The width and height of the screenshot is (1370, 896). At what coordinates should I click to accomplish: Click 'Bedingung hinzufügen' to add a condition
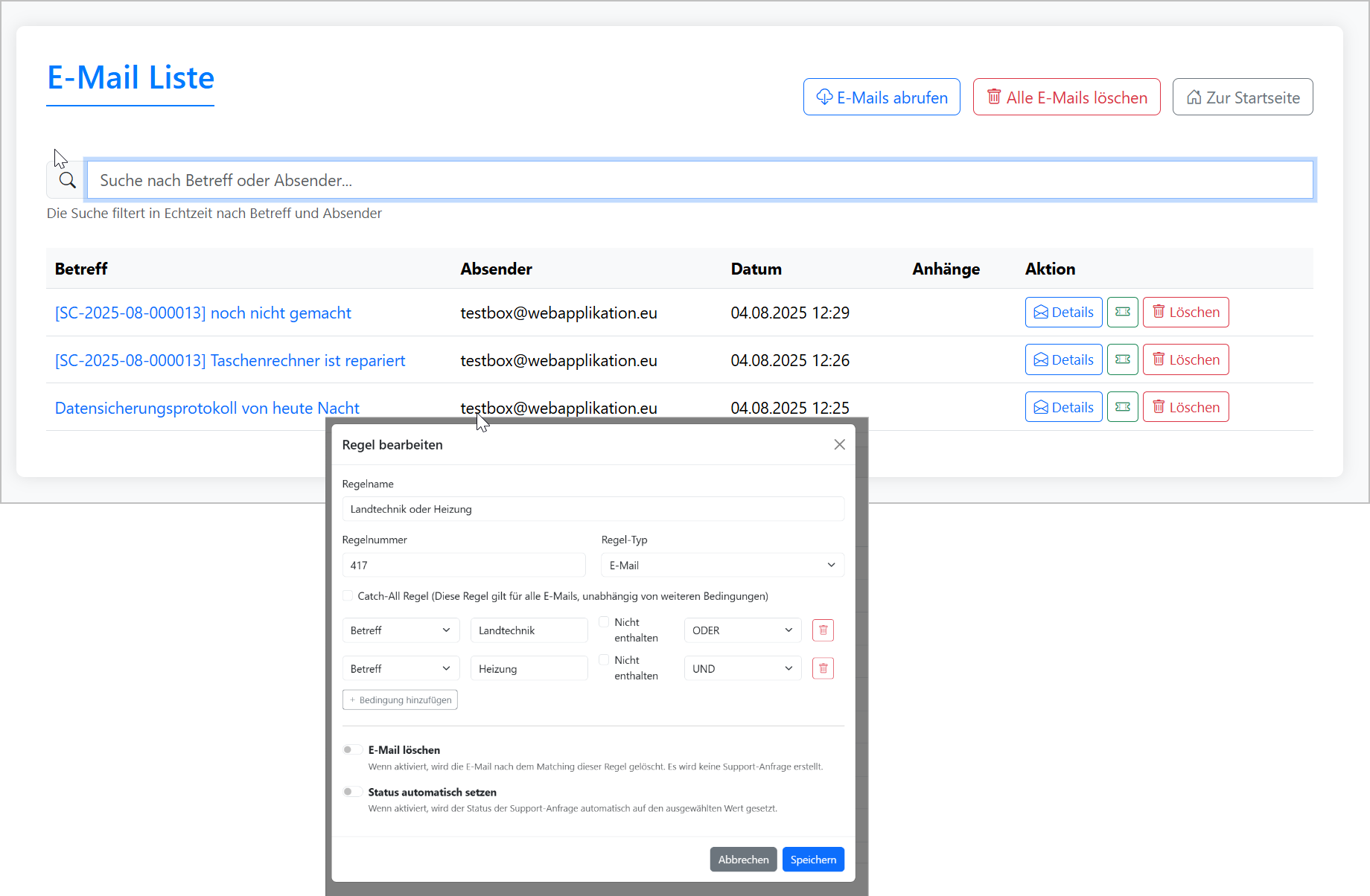[400, 700]
